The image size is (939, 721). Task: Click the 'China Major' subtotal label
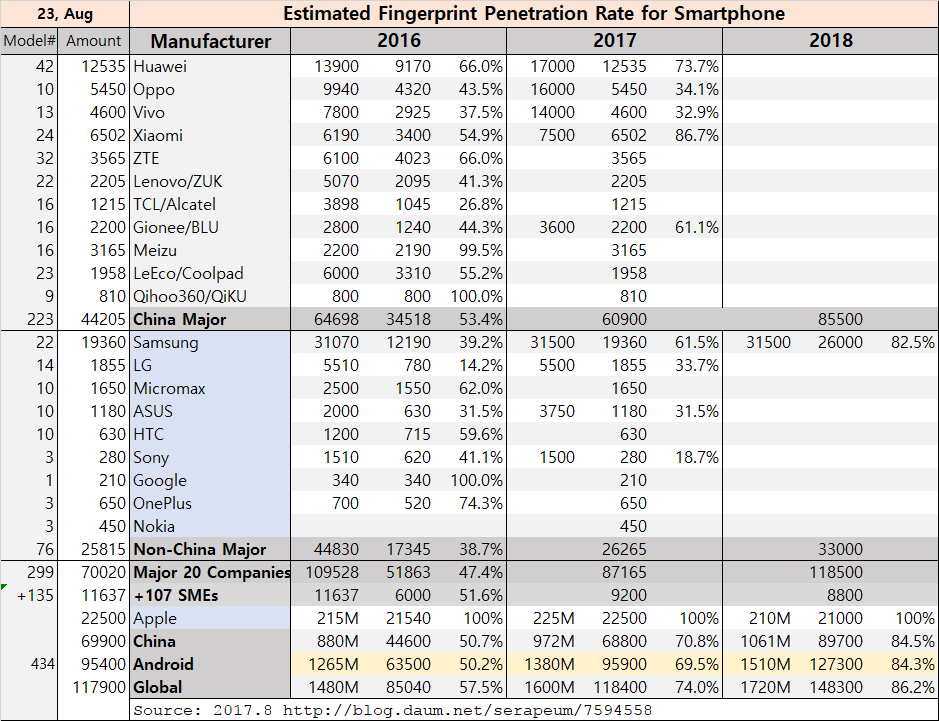click(x=210, y=319)
